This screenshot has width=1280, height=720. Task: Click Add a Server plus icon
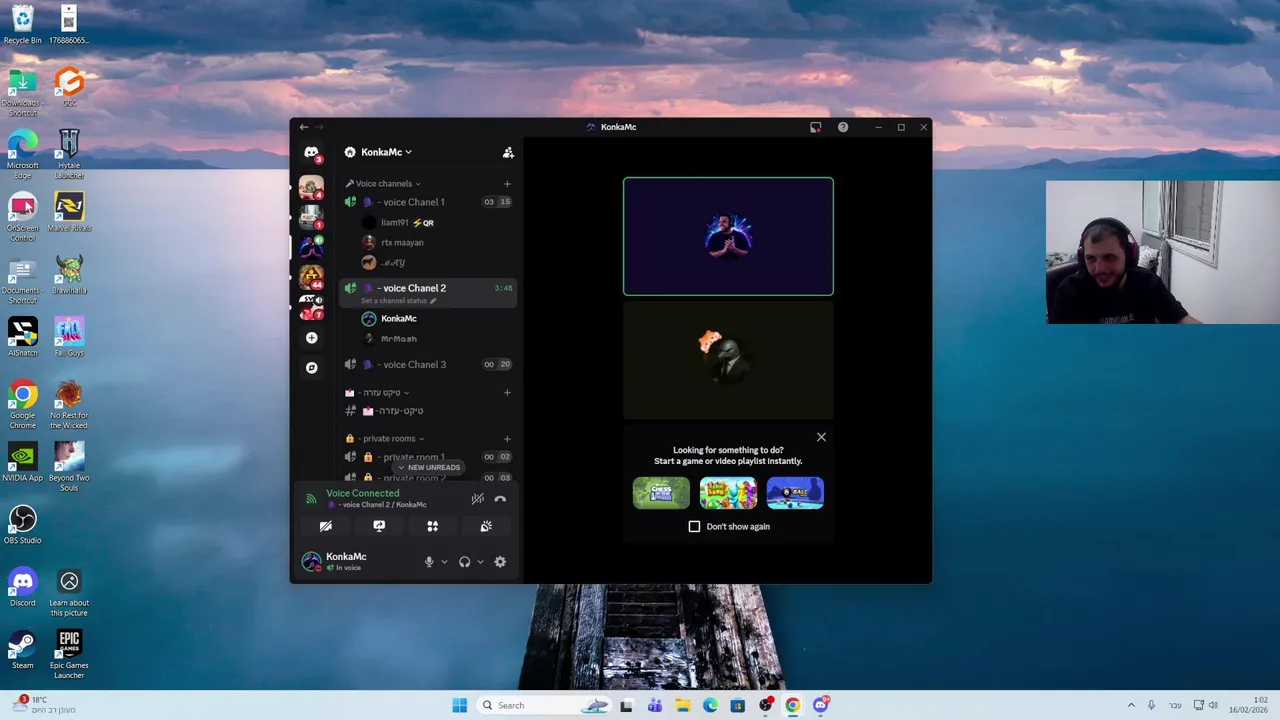point(311,338)
